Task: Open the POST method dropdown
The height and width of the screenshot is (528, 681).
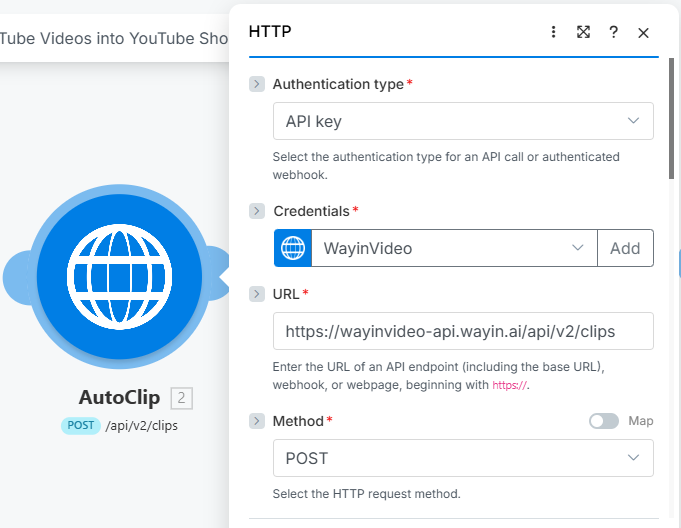Action: [463, 458]
